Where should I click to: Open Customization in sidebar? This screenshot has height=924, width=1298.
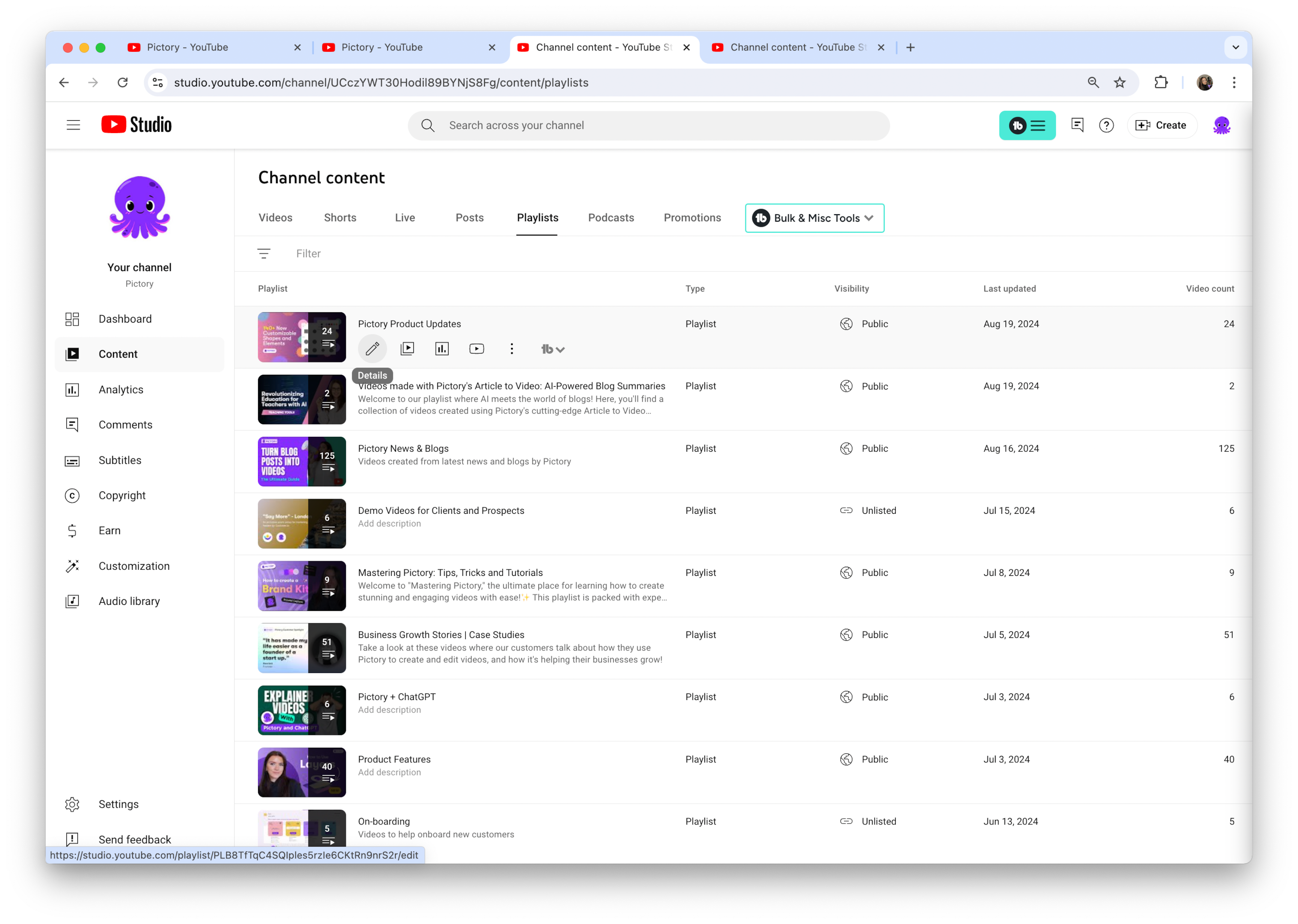(x=140, y=566)
